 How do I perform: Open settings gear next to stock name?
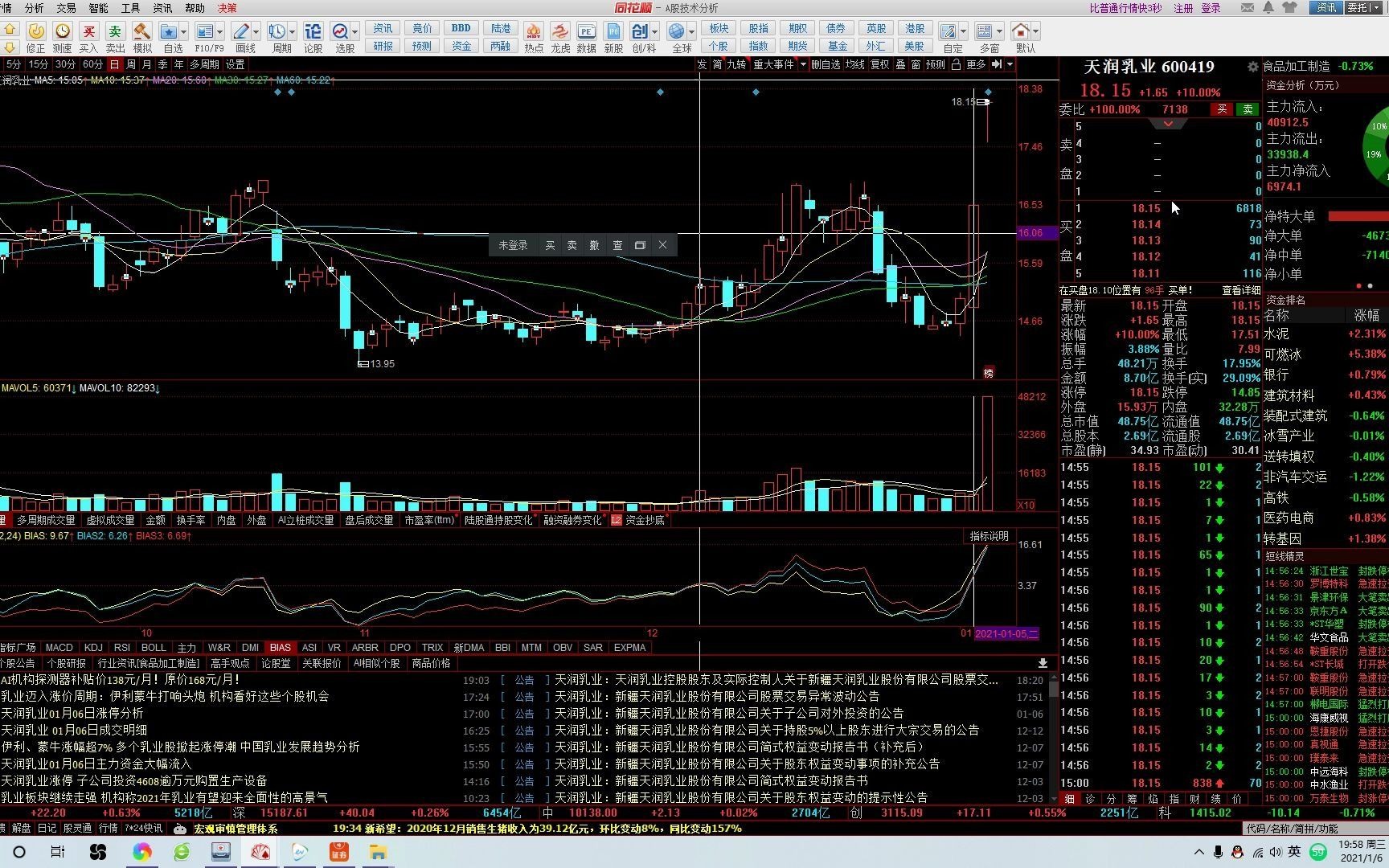pyautogui.click(x=1252, y=67)
